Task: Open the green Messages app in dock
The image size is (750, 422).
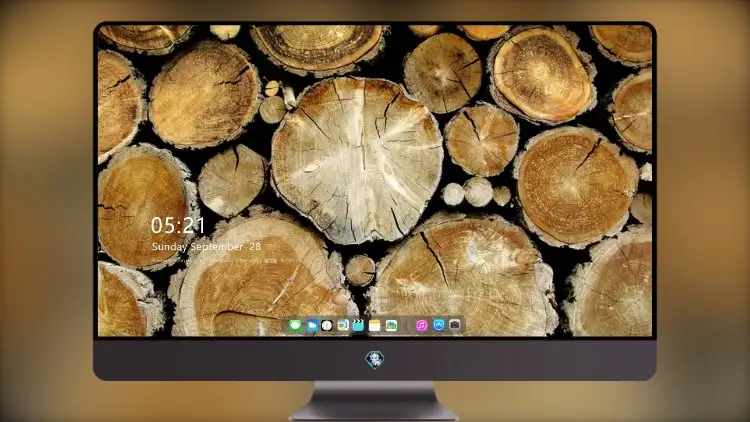Action: (295, 325)
